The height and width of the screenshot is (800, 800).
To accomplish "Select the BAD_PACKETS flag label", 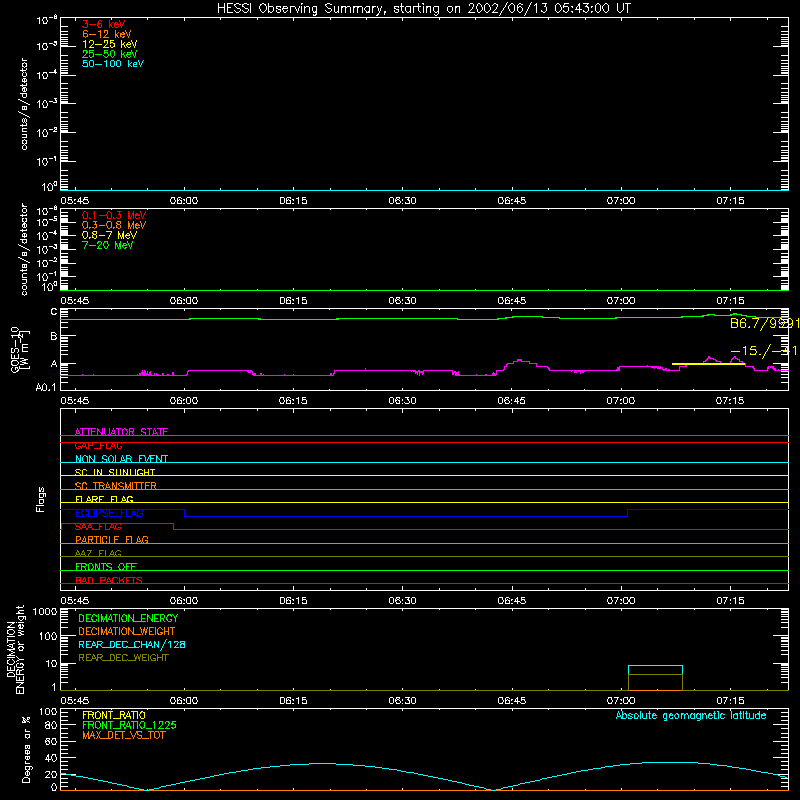I will (x=109, y=580).
